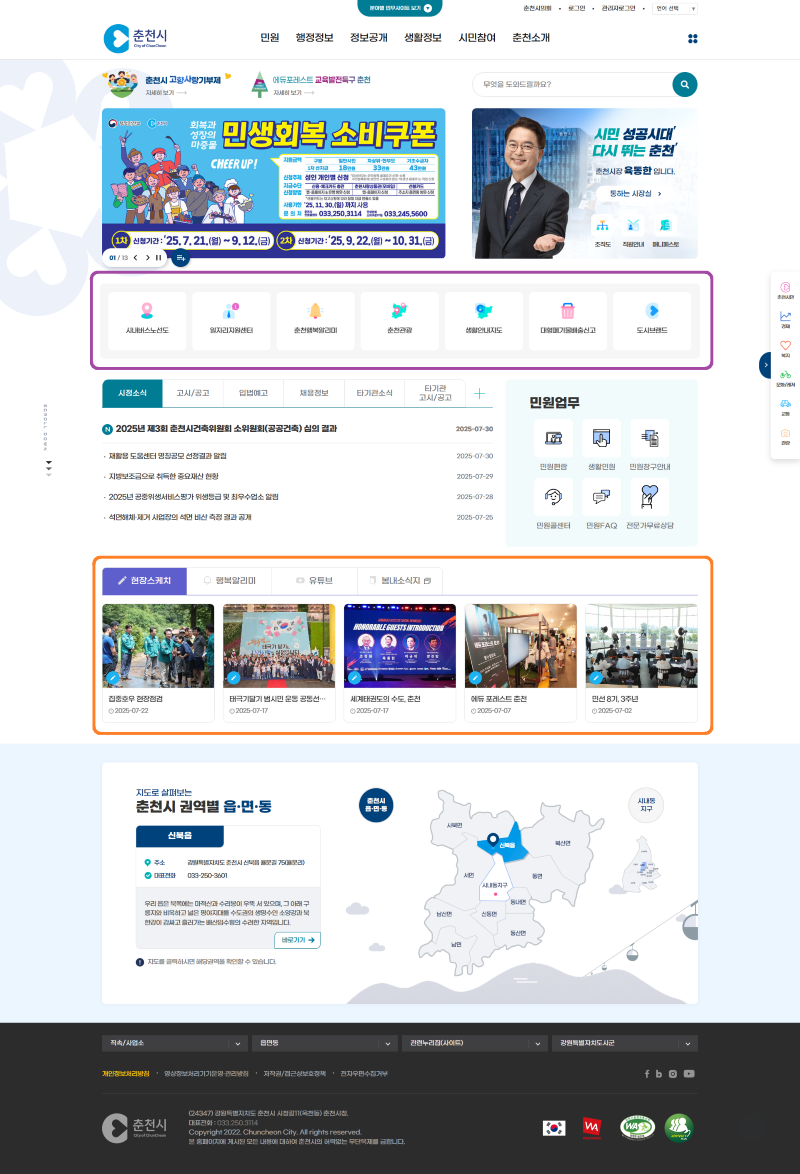Switch to the 고시/공고 tab

pos(192,393)
